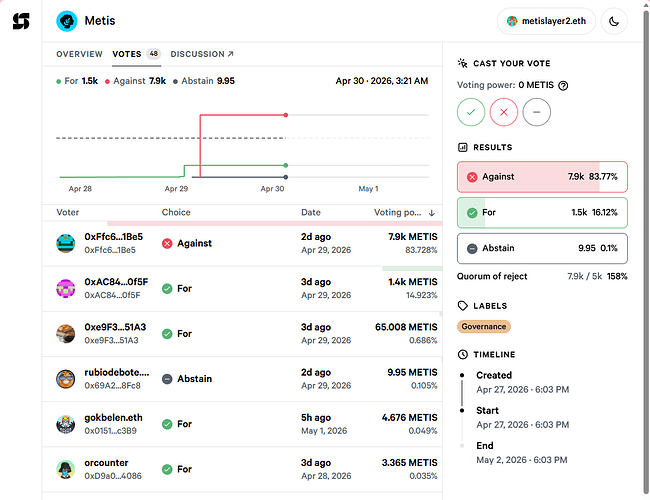650x500 pixels.
Task: Click the 65.008 METIS voting power value
Action: point(406,327)
